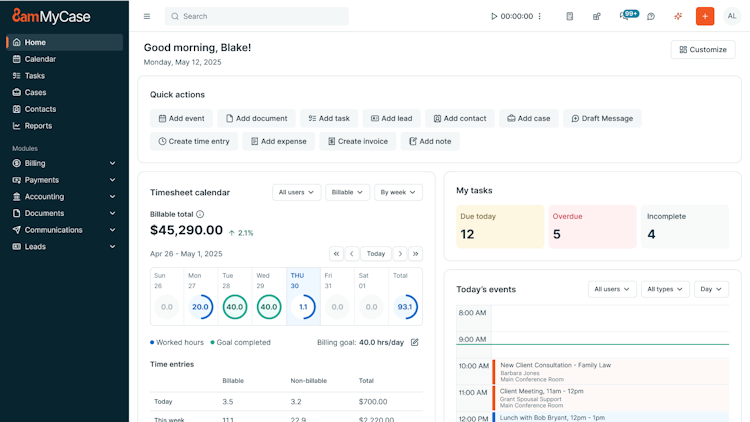The height and width of the screenshot is (422, 750).
Task: Open Calendar in sidebar
Action: [x=65, y=59]
